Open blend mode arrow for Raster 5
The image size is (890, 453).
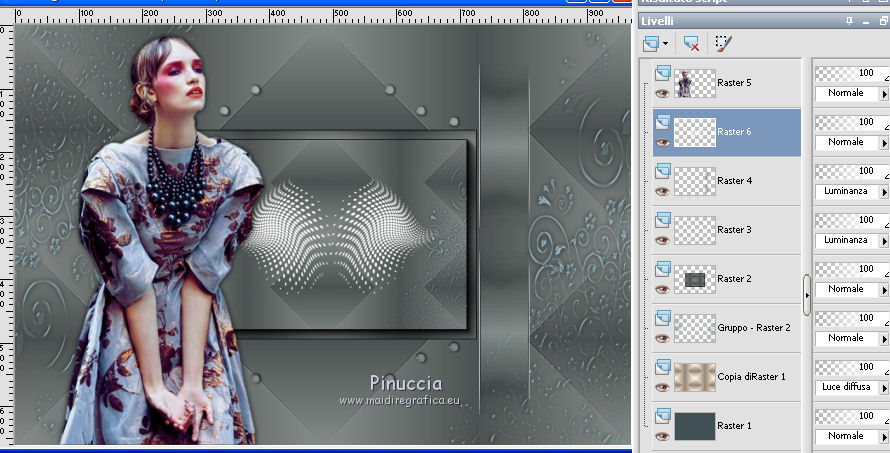click(884, 94)
